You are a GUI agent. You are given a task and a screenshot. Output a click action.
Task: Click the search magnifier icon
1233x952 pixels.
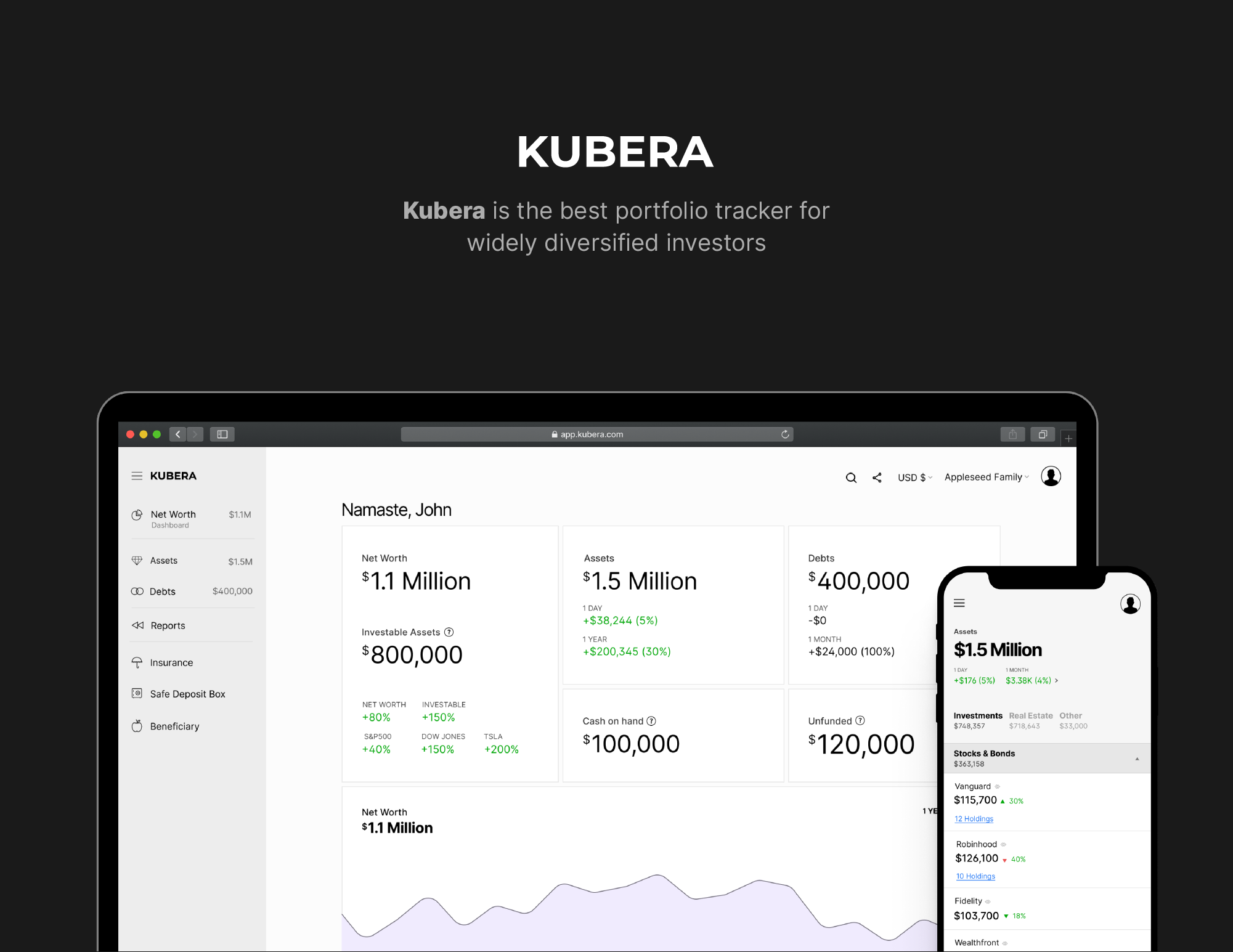(x=851, y=477)
